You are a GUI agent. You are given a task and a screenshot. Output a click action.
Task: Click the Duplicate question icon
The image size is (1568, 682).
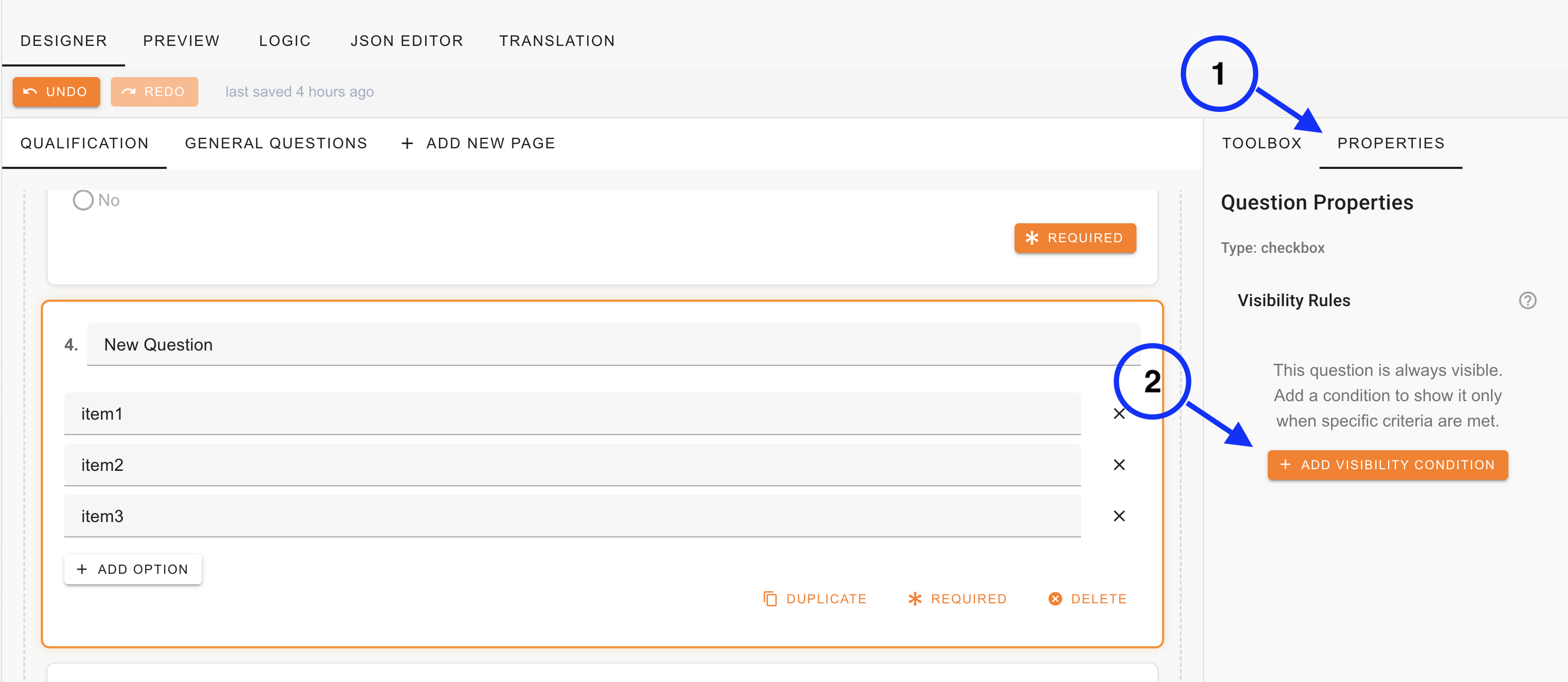[x=771, y=599]
